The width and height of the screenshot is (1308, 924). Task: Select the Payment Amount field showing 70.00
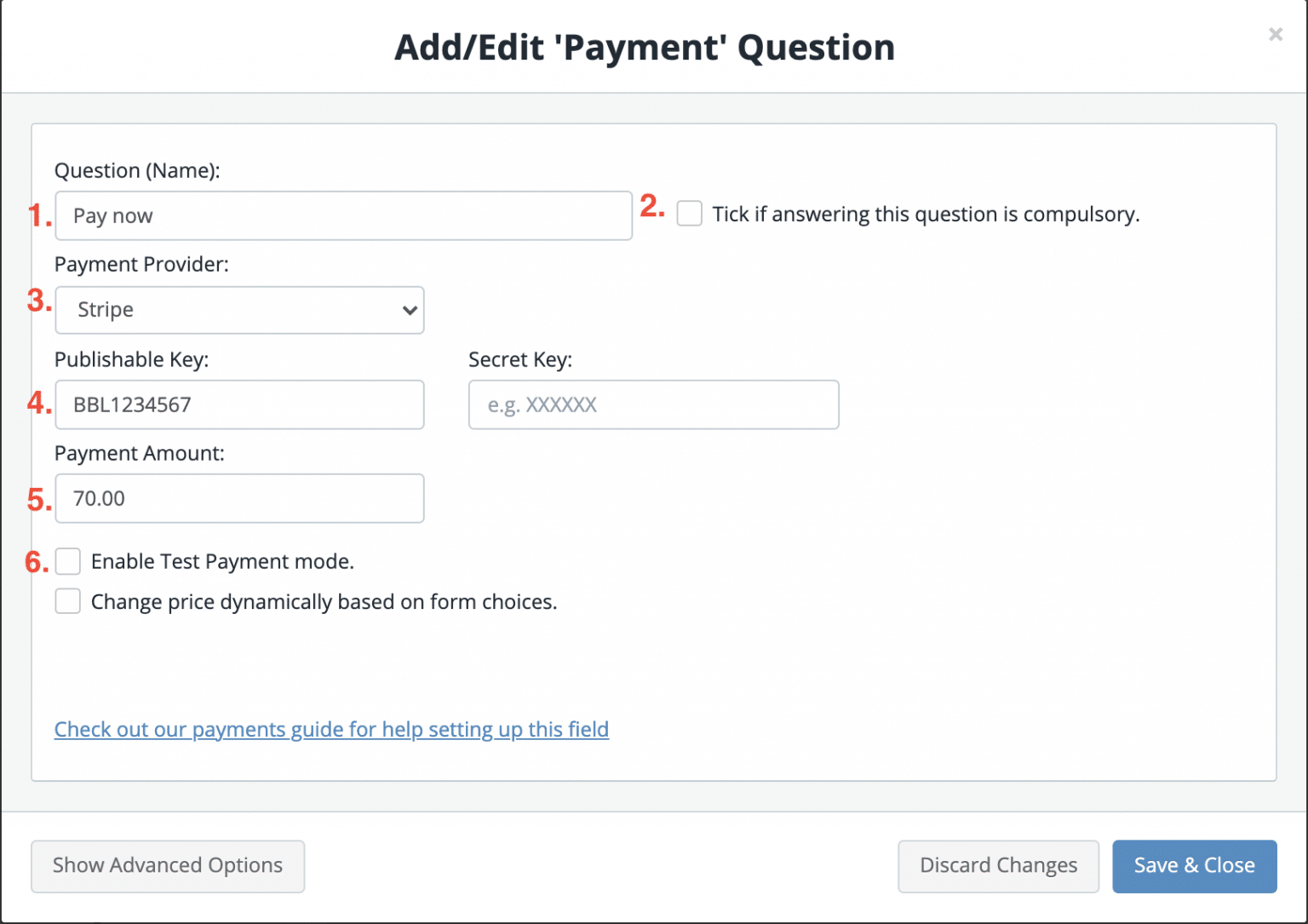pyautogui.click(x=239, y=498)
